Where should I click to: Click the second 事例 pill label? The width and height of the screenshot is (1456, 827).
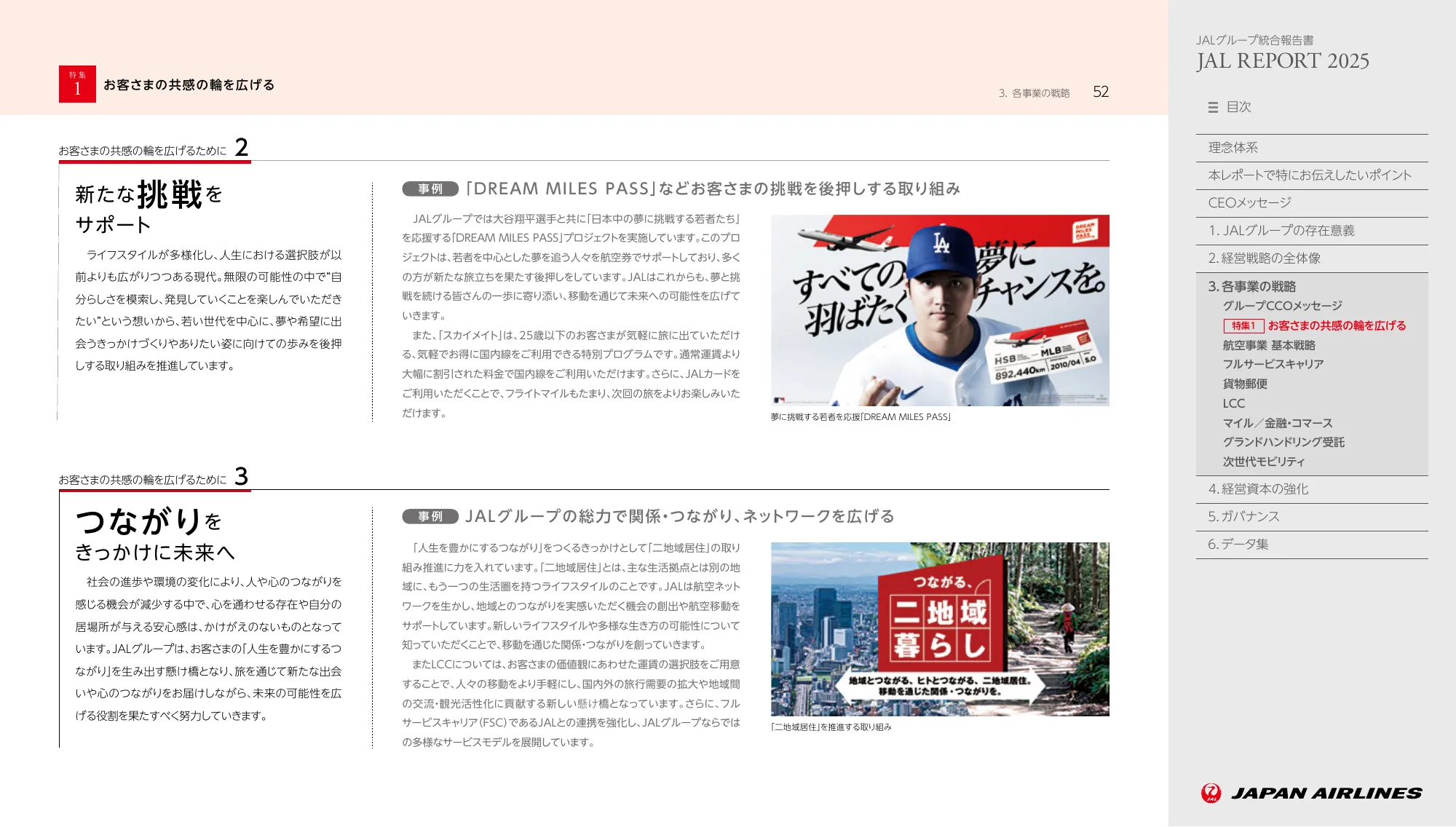click(430, 517)
